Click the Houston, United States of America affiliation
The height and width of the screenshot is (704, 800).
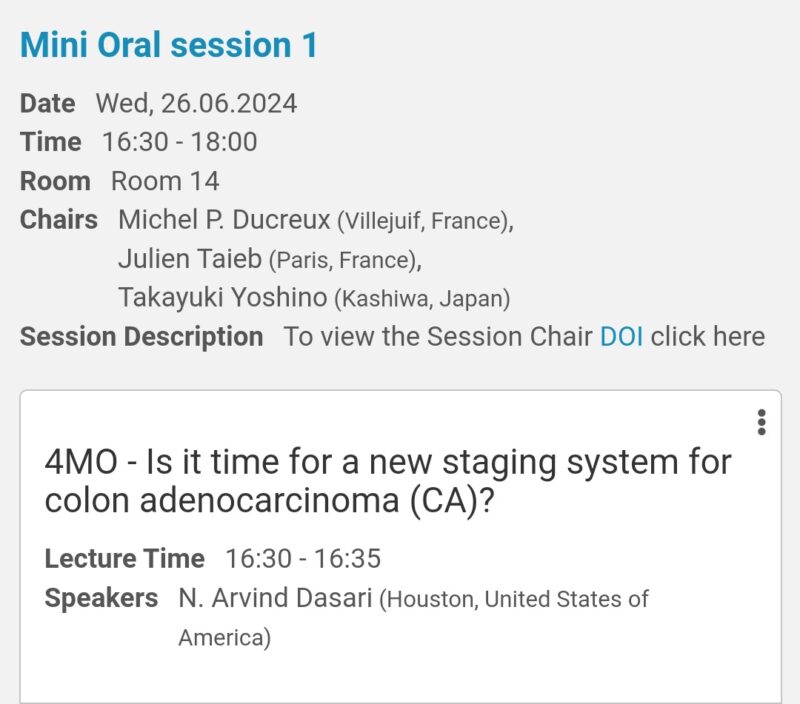413,618
